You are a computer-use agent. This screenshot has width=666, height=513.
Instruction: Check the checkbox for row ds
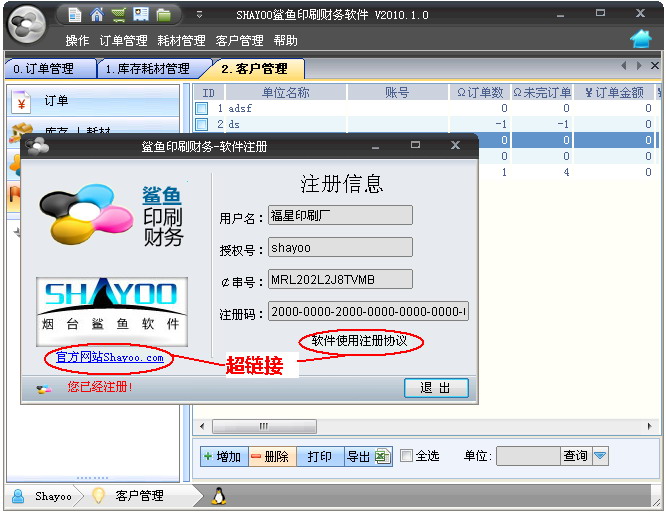tap(202, 124)
